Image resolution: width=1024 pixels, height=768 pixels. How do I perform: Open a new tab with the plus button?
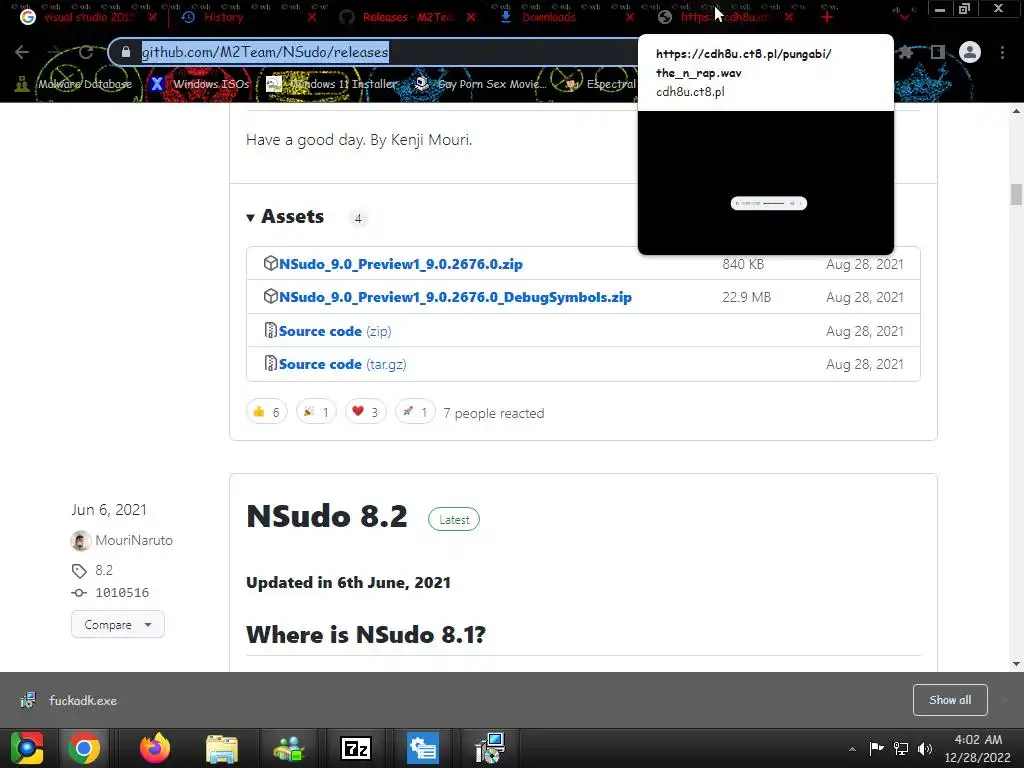pos(827,17)
